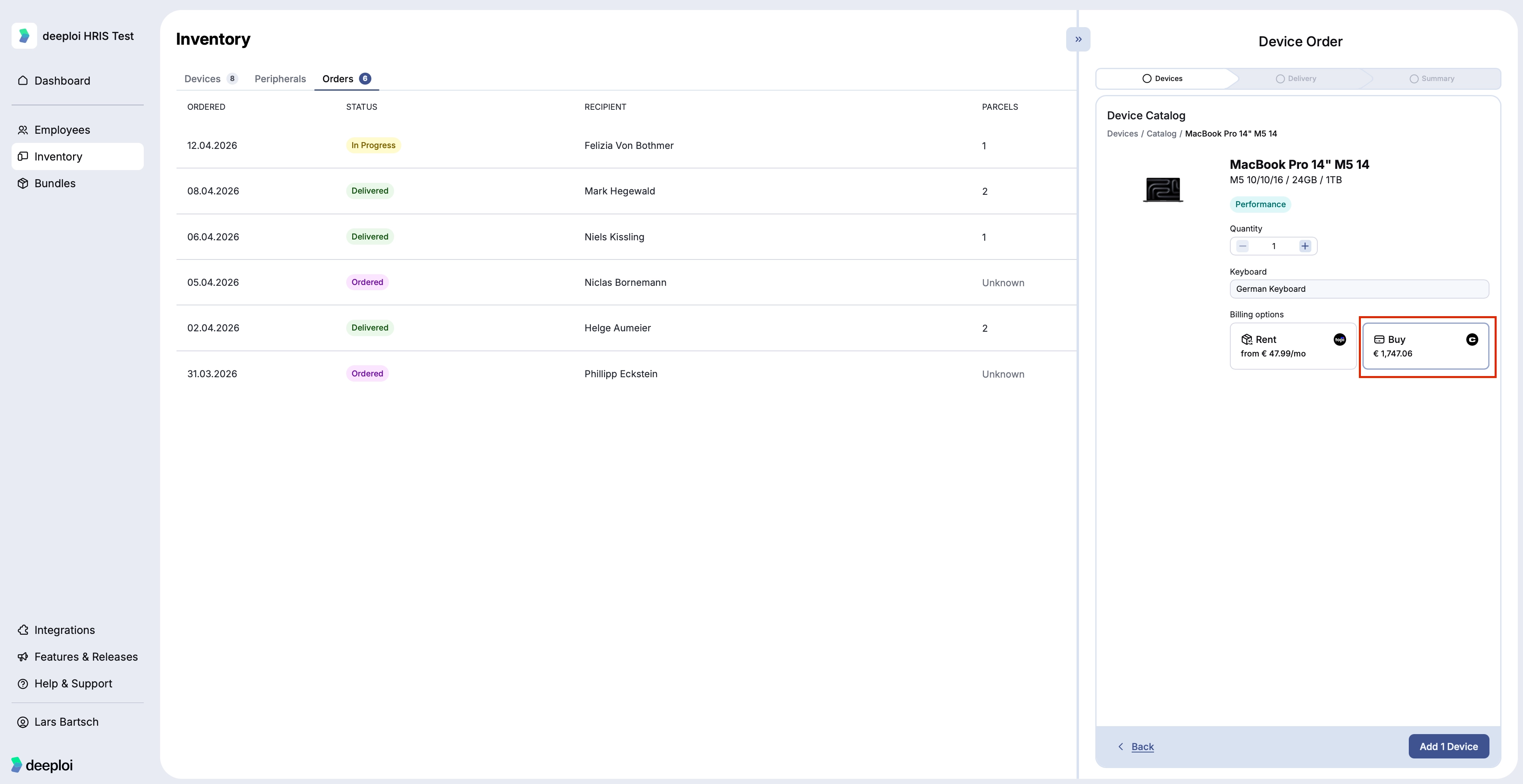
Task: Switch to the Devices tab
Action: coord(211,79)
